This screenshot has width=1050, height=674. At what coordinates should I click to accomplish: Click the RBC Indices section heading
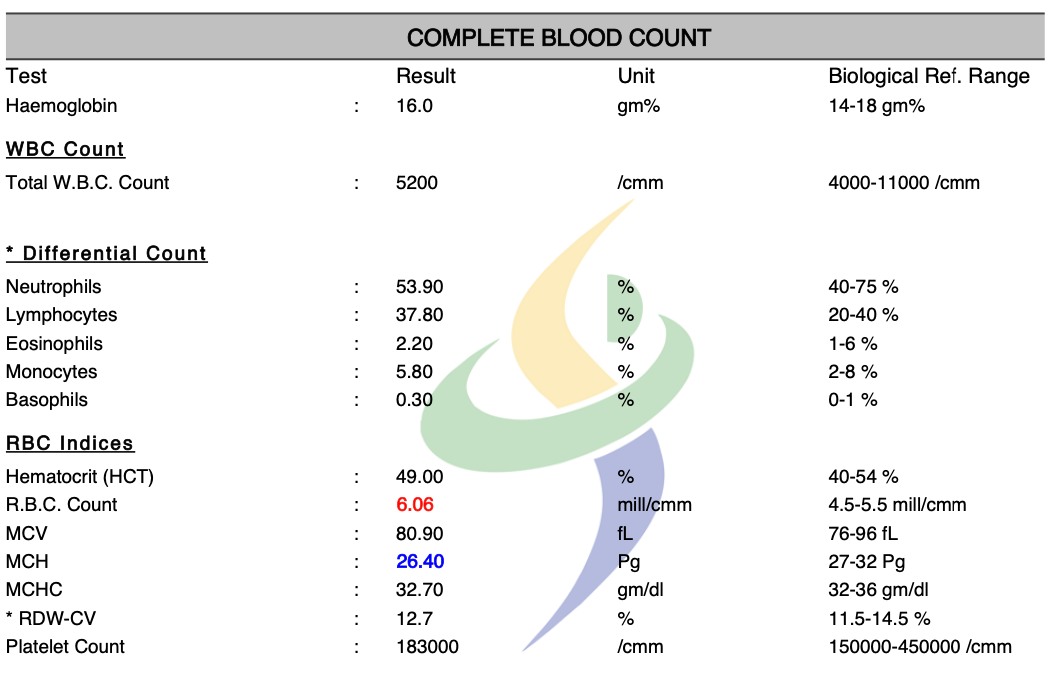[70, 443]
